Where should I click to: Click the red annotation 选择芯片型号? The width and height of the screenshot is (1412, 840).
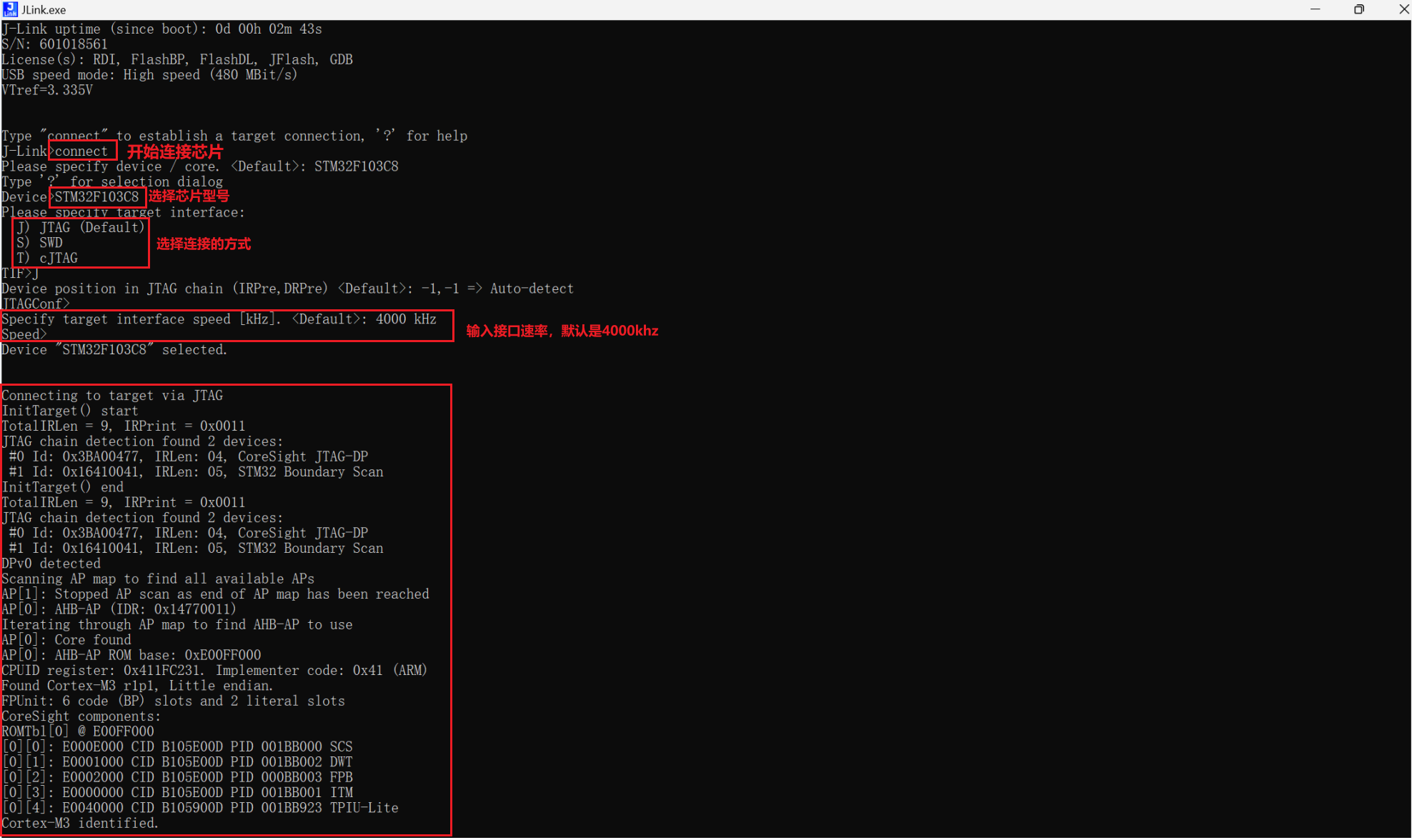tap(189, 196)
